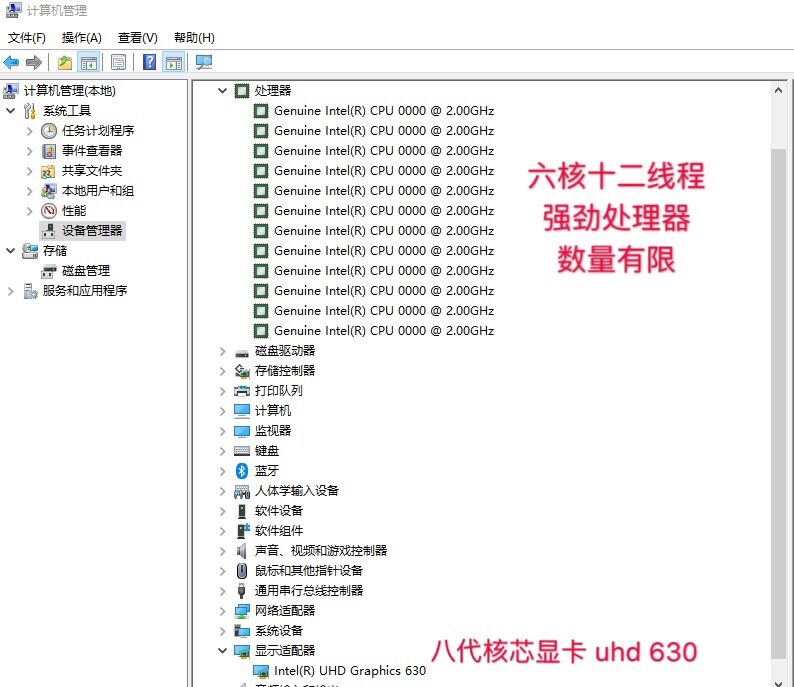The width and height of the screenshot is (794, 687).
Task: Expand the 性能 node
Action: [x=29, y=211]
